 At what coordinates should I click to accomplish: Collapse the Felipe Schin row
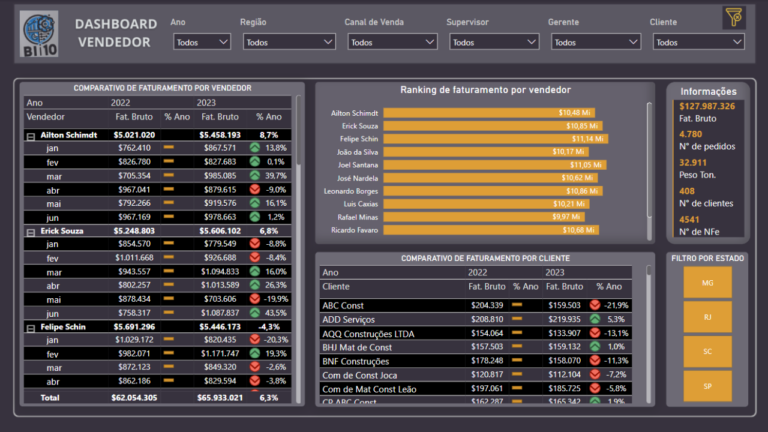coord(30,328)
